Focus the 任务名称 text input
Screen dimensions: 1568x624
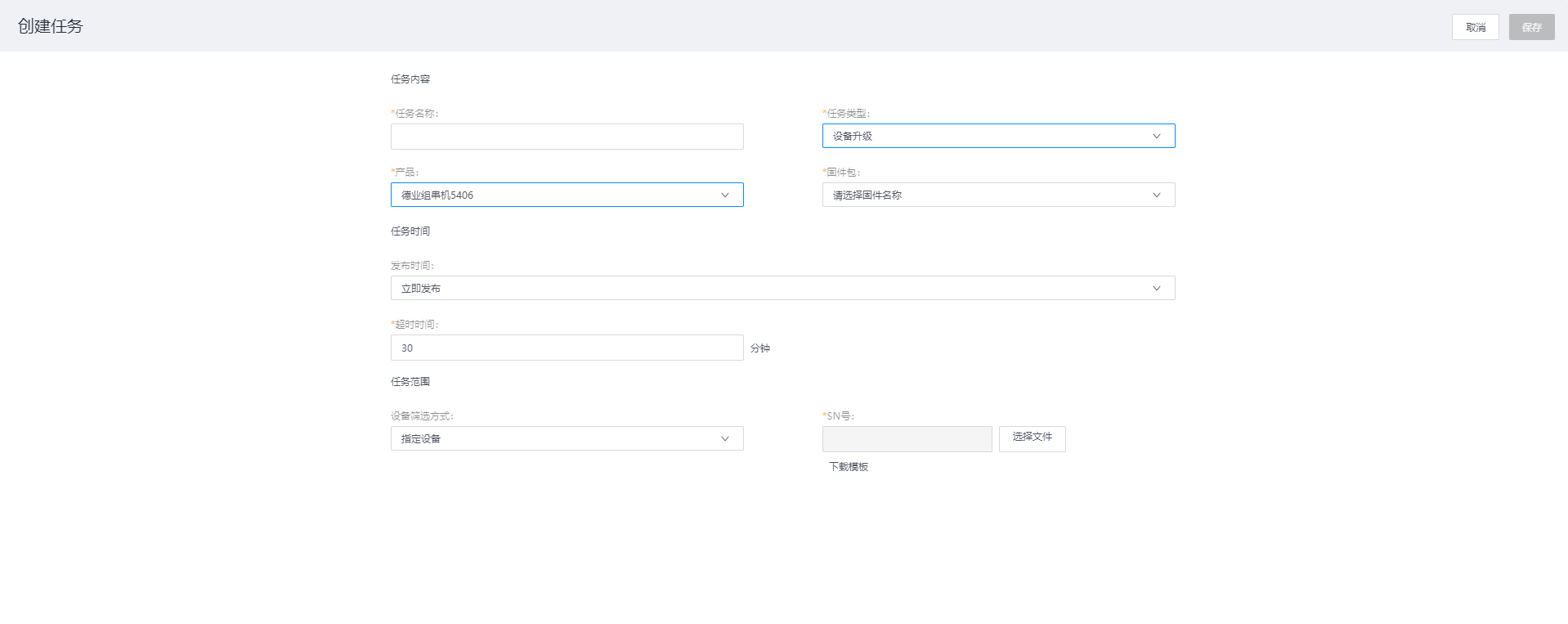tap(567, 137)
